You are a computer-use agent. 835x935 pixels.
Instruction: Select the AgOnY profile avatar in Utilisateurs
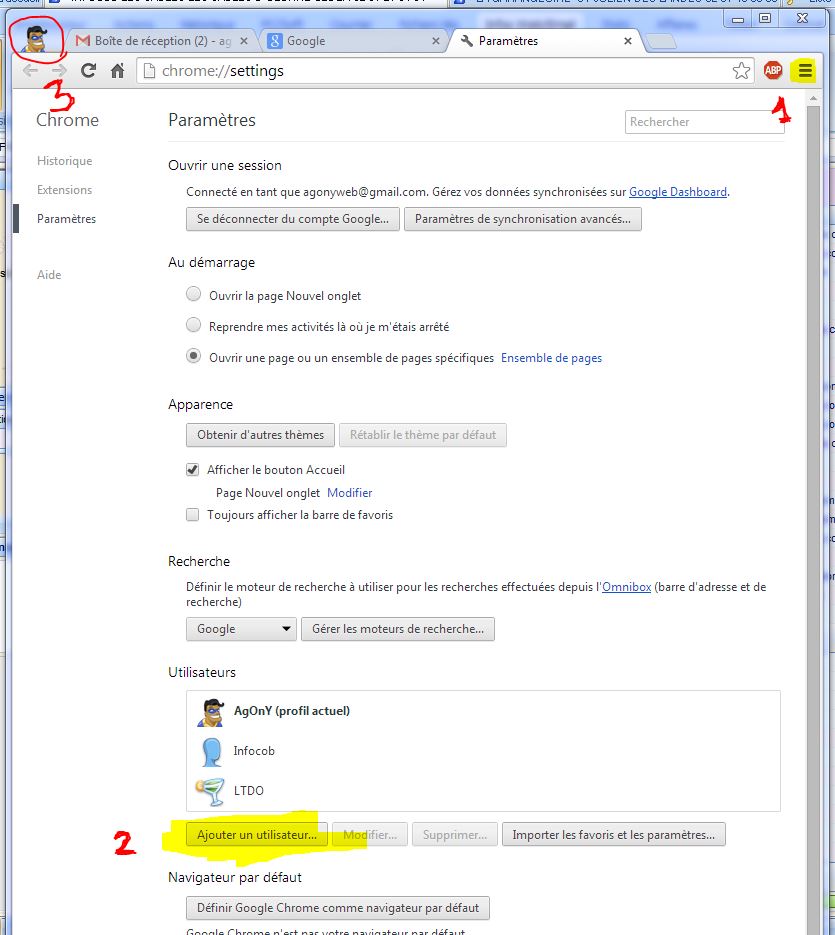click(210, 712)
